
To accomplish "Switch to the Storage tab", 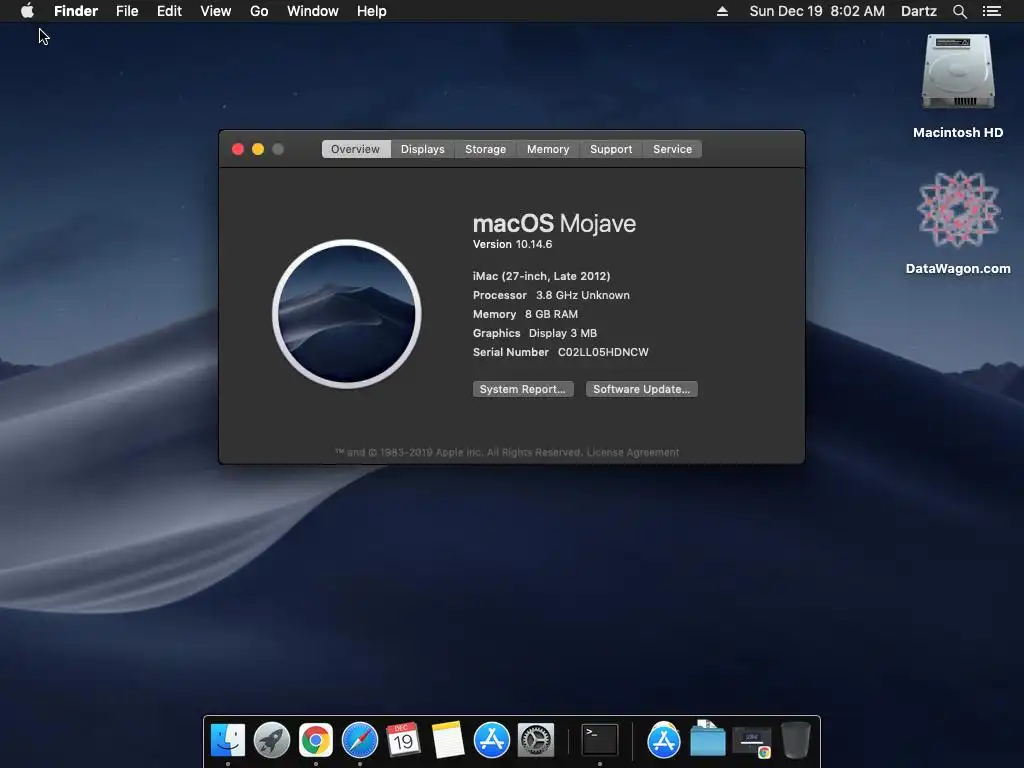I will point(485,149).
